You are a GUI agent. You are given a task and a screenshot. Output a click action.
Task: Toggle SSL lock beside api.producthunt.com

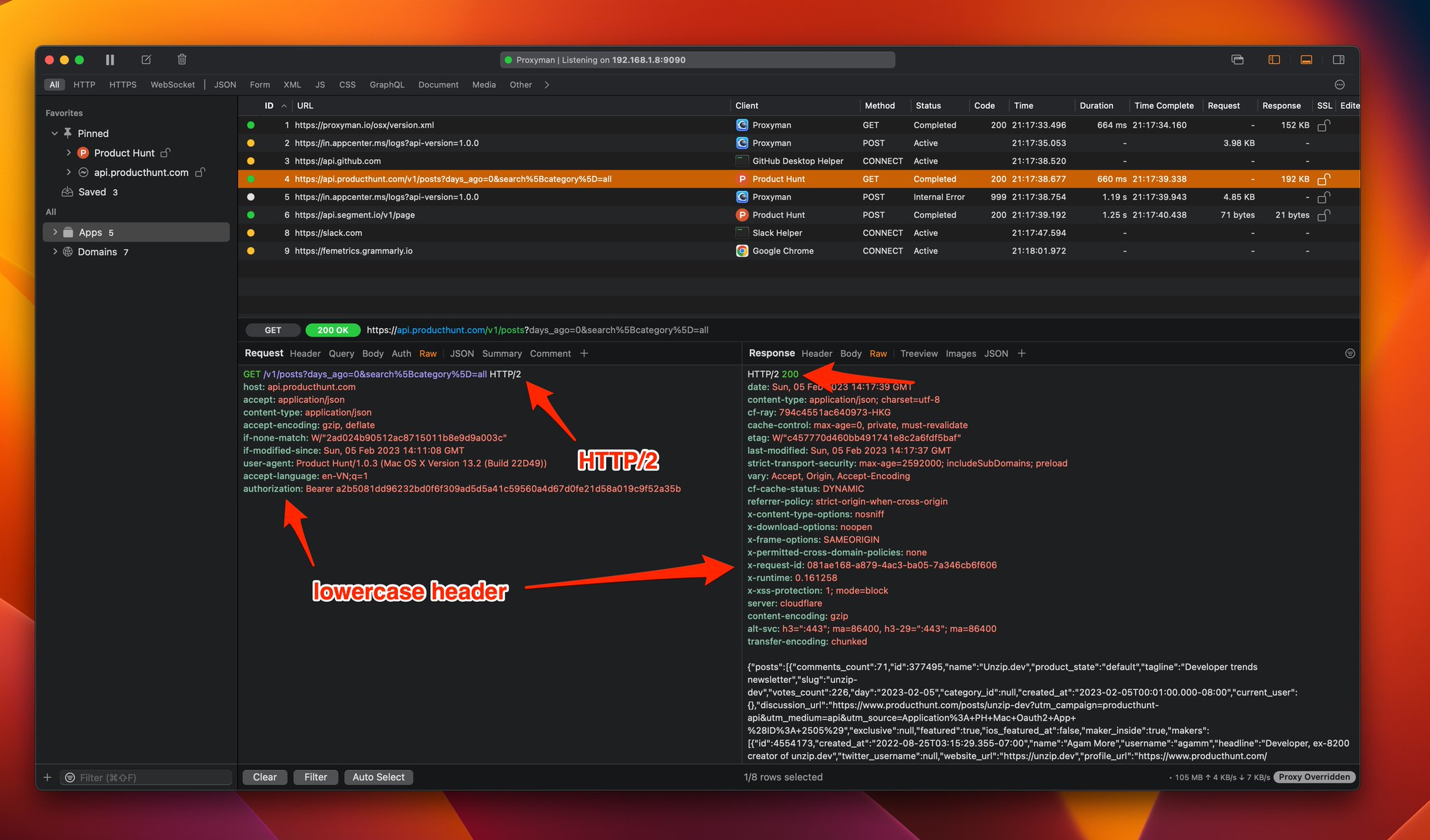click(200, 172)
